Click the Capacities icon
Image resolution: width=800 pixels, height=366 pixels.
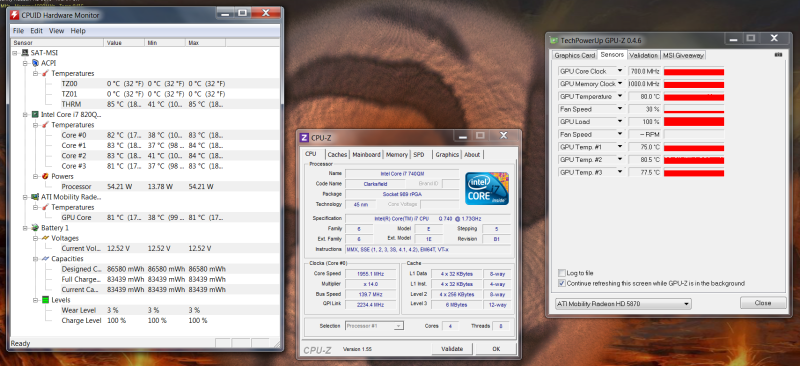pos(45,259)
